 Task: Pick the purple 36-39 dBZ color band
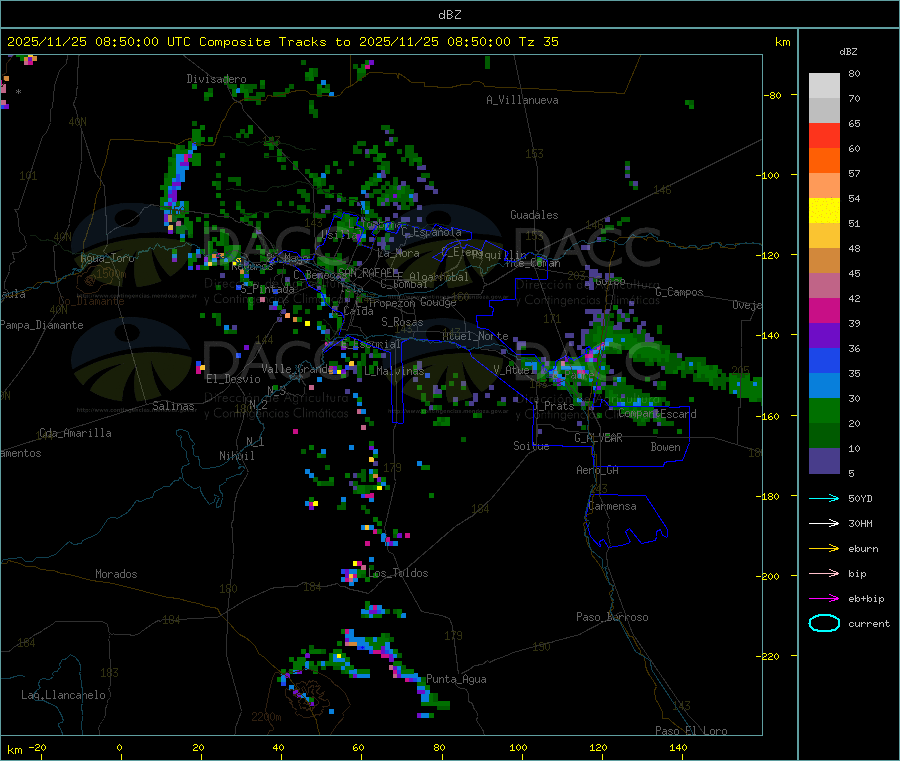[824, 336]
